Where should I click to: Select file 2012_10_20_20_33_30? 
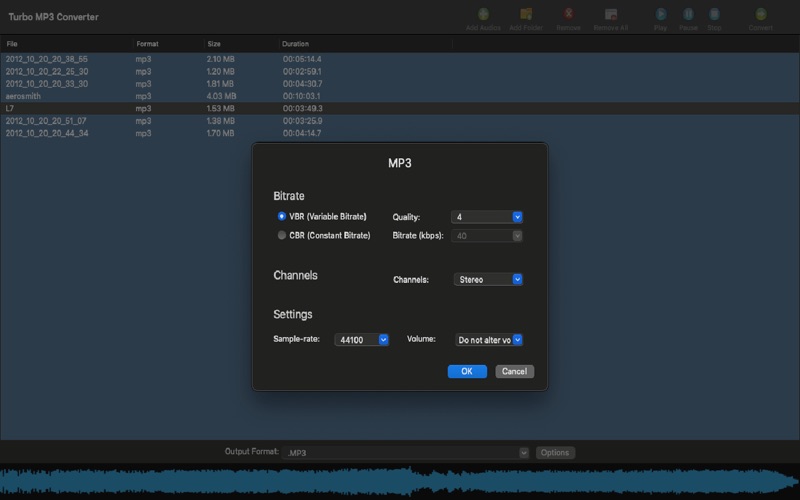pyautogui.click(x=46, y=84)
